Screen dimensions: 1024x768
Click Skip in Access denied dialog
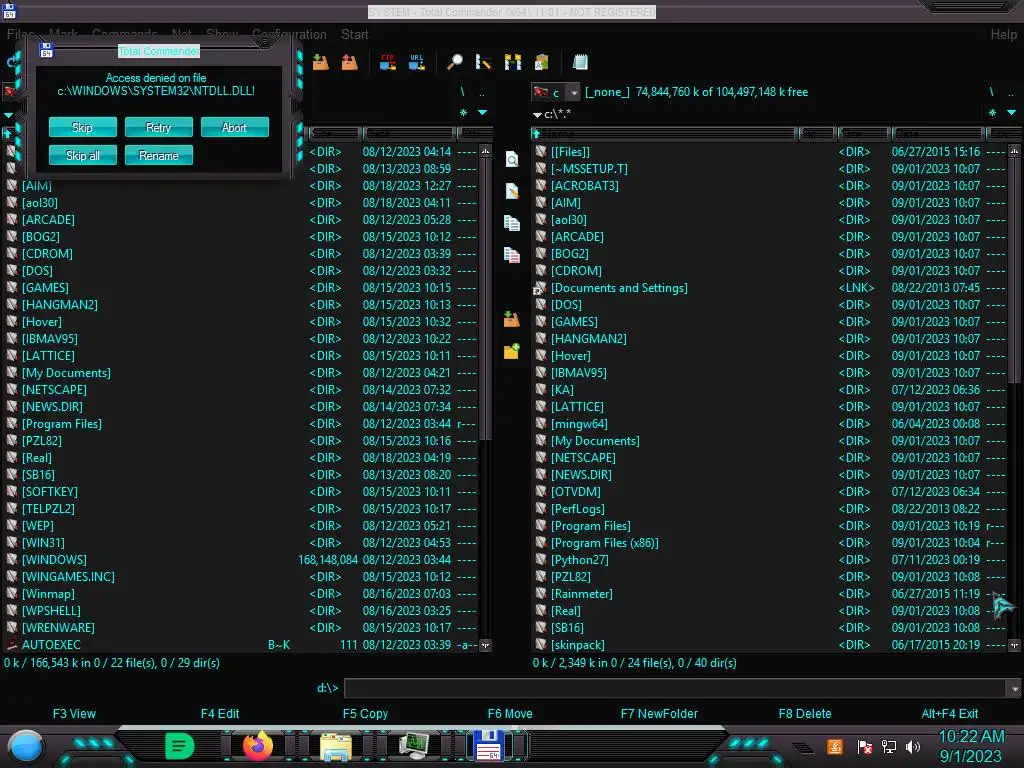[x=82, y=127]
